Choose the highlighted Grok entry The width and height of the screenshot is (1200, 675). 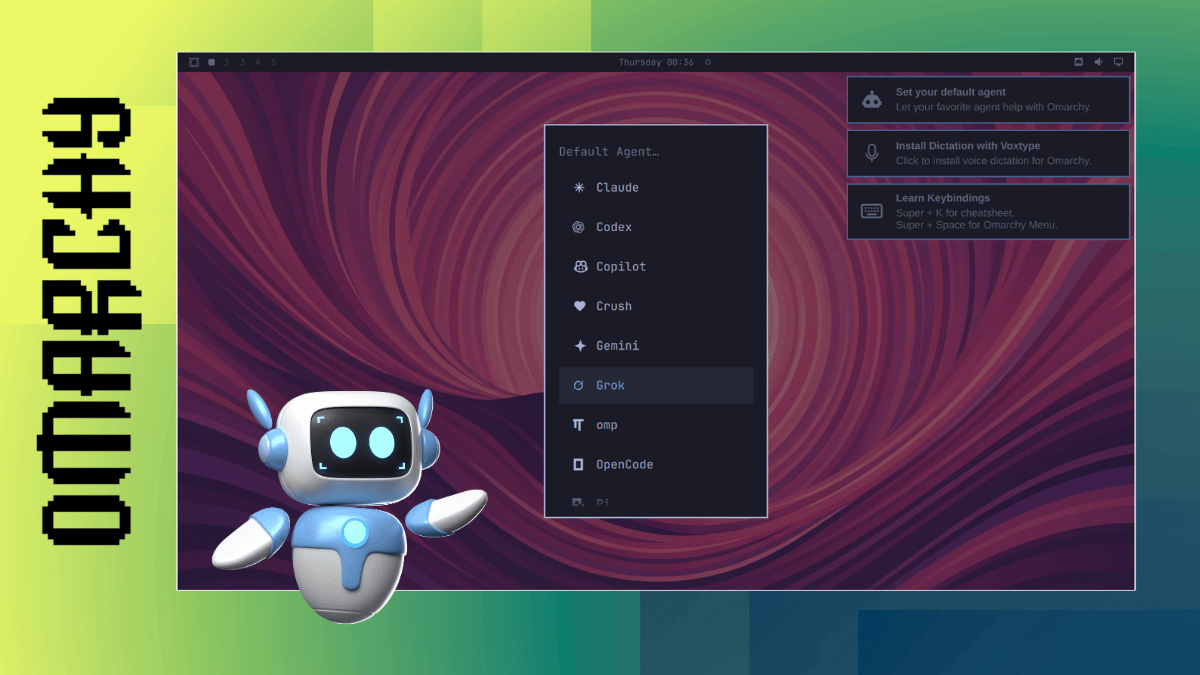pyautogui.click(x=656, y=385)
